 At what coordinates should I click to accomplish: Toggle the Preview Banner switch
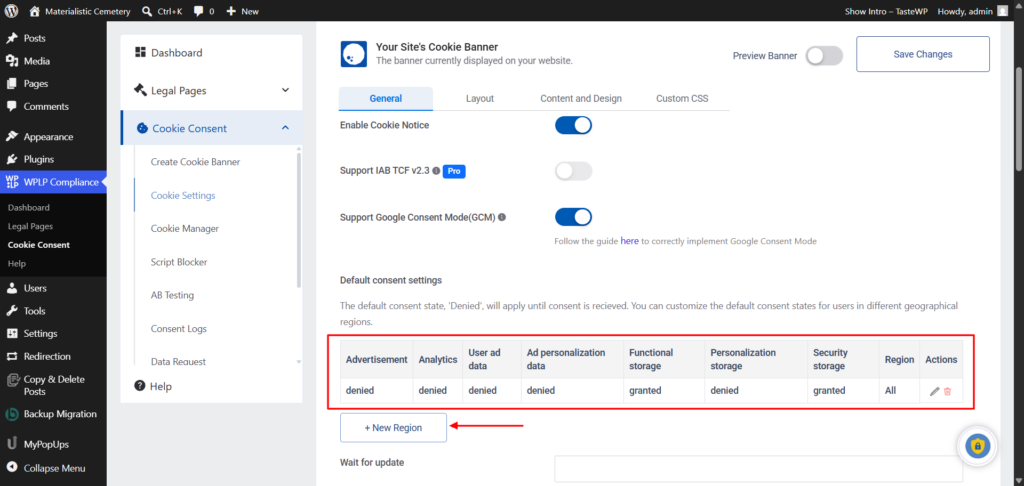(824, 56)
